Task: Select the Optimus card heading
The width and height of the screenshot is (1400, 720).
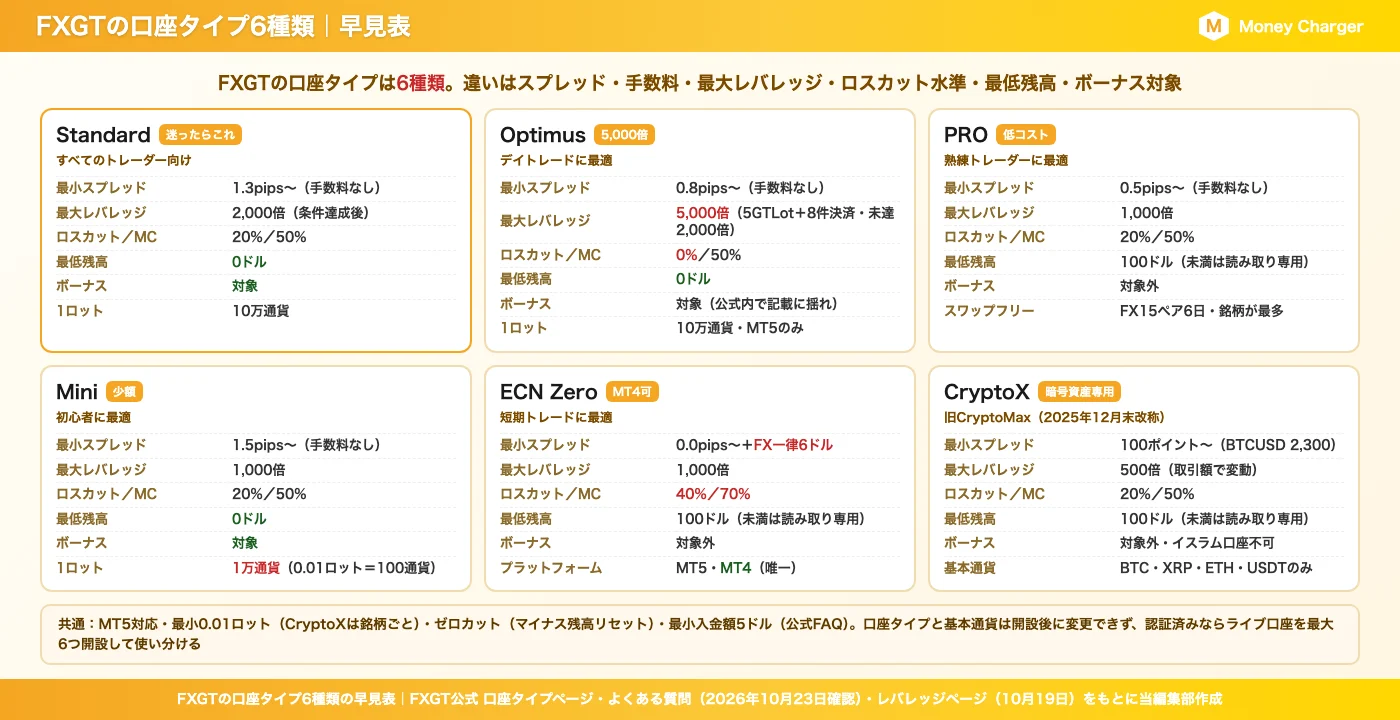Action: tap(543, 135)
